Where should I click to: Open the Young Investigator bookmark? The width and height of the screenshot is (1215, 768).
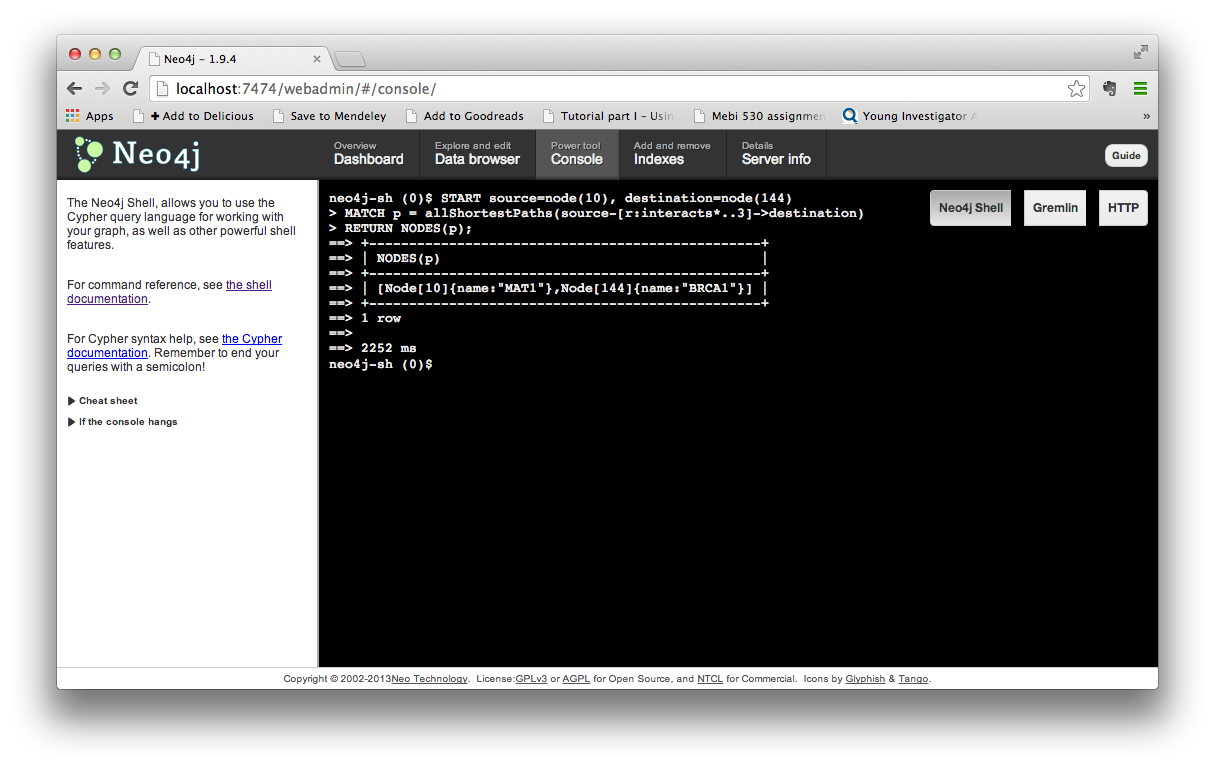[x=910, y=116]
